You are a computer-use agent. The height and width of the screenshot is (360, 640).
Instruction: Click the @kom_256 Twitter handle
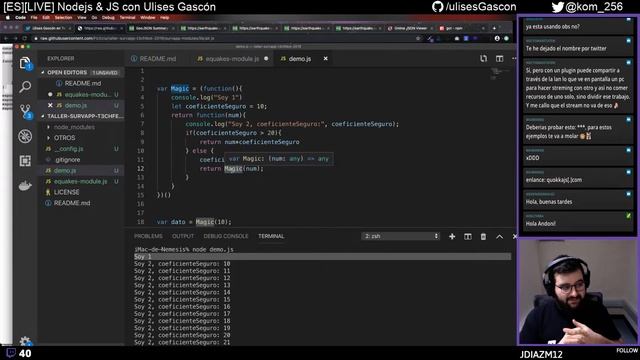594,7
